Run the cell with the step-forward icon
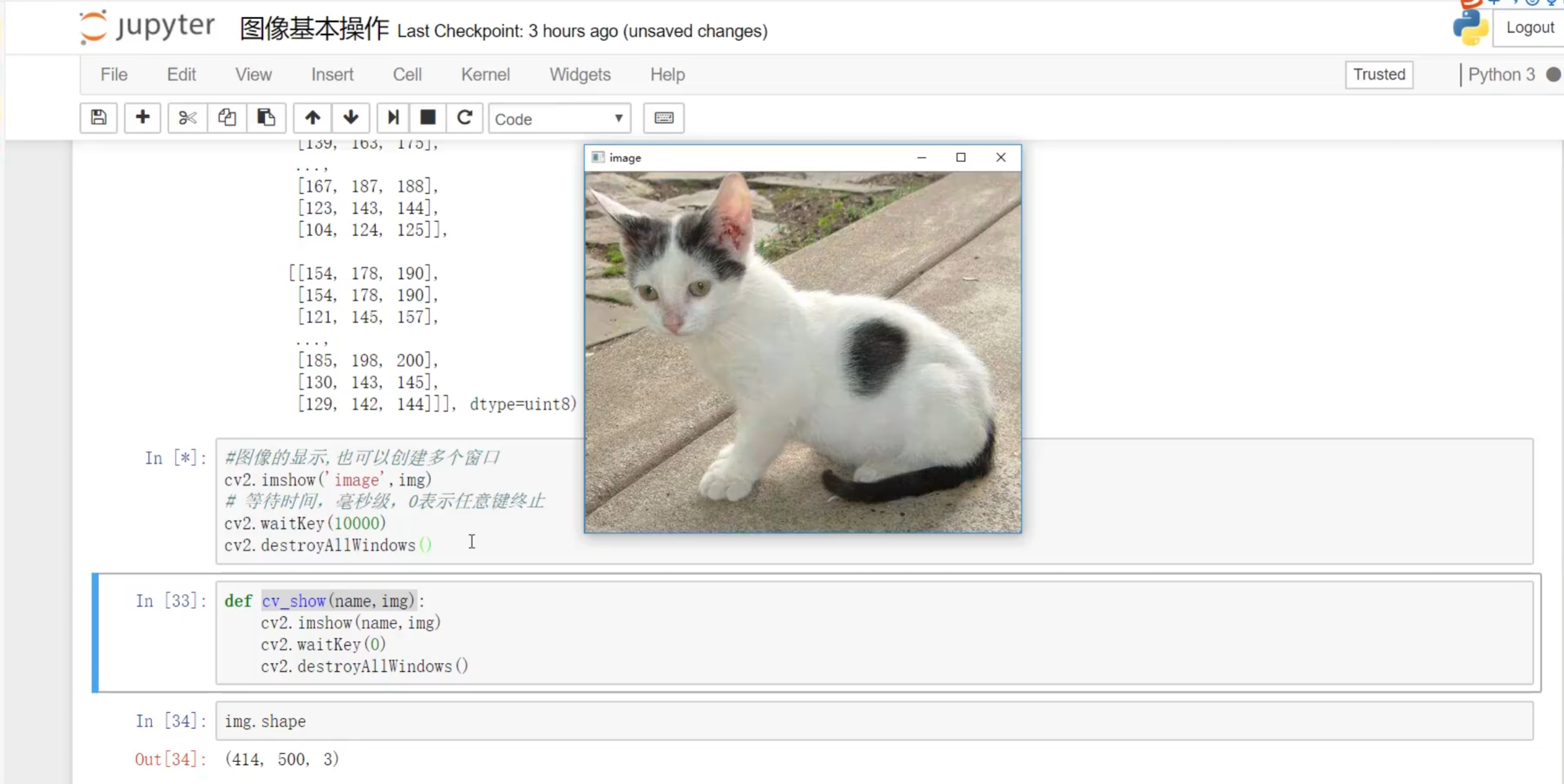This screenshot has height=784, width=1564. [x=392, y=118]
